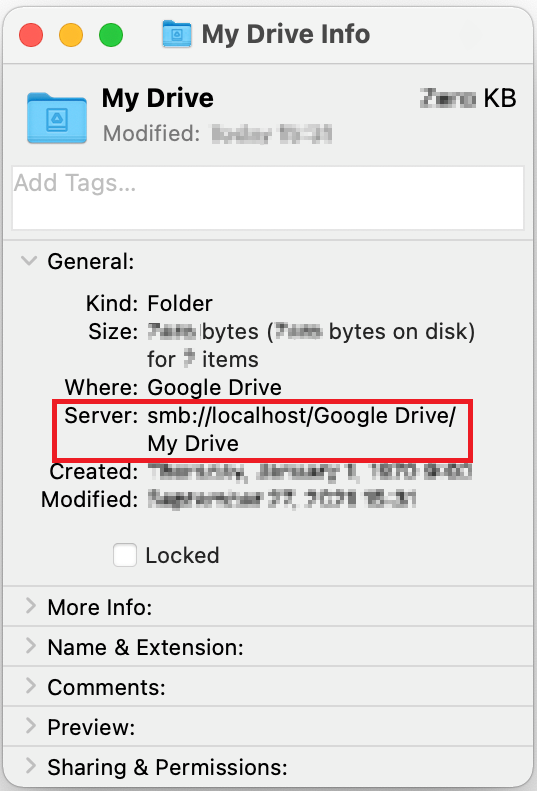The width and height of the screenshot is (537, 791).
Task: Click the Kind: Folder value
Action: click(180, 304)
